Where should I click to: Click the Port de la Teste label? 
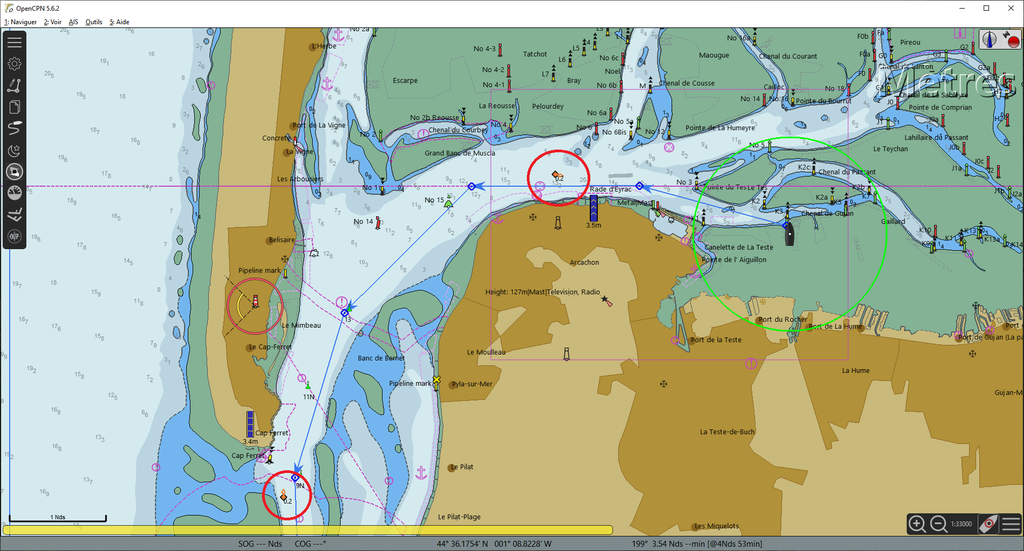(x=716, y=339)
